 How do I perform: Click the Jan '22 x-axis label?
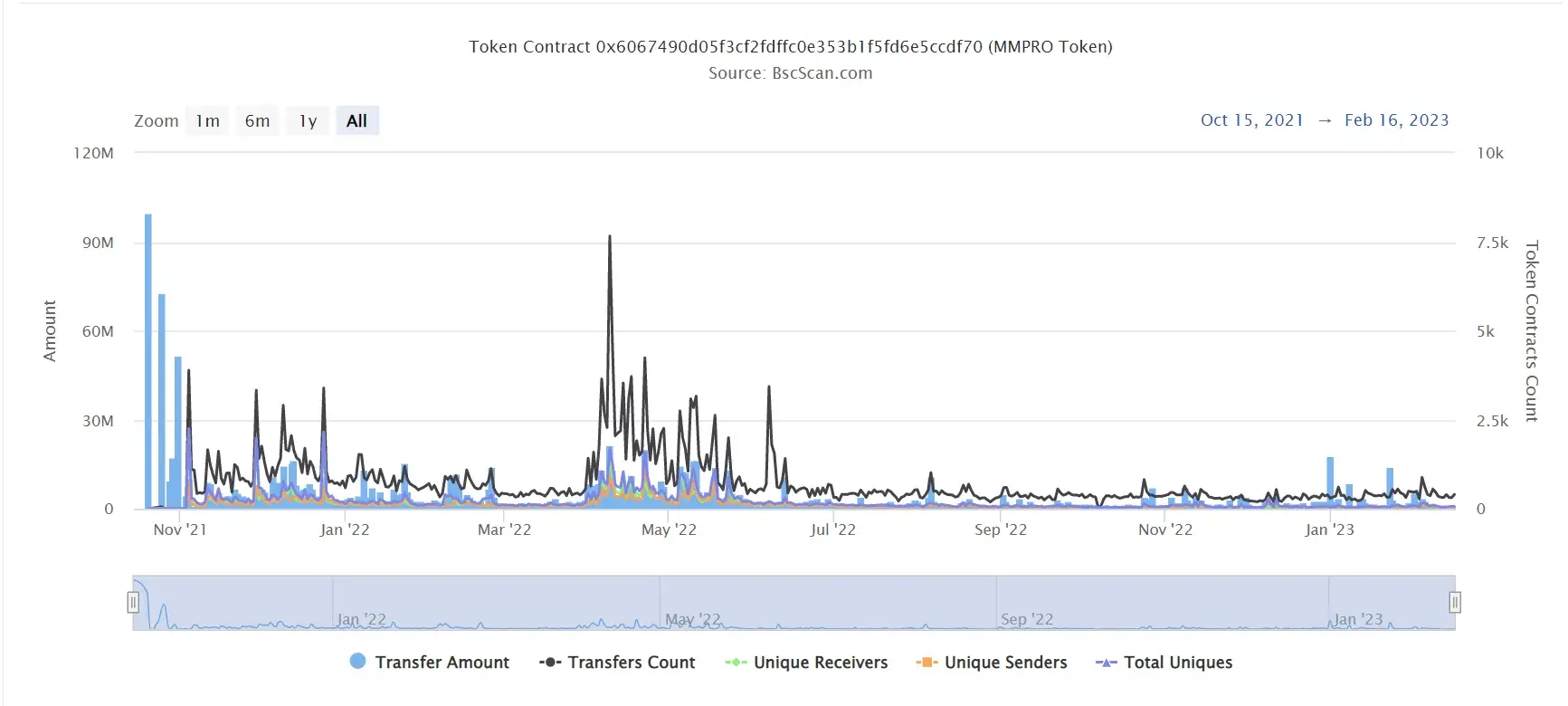tap(344, 529)
